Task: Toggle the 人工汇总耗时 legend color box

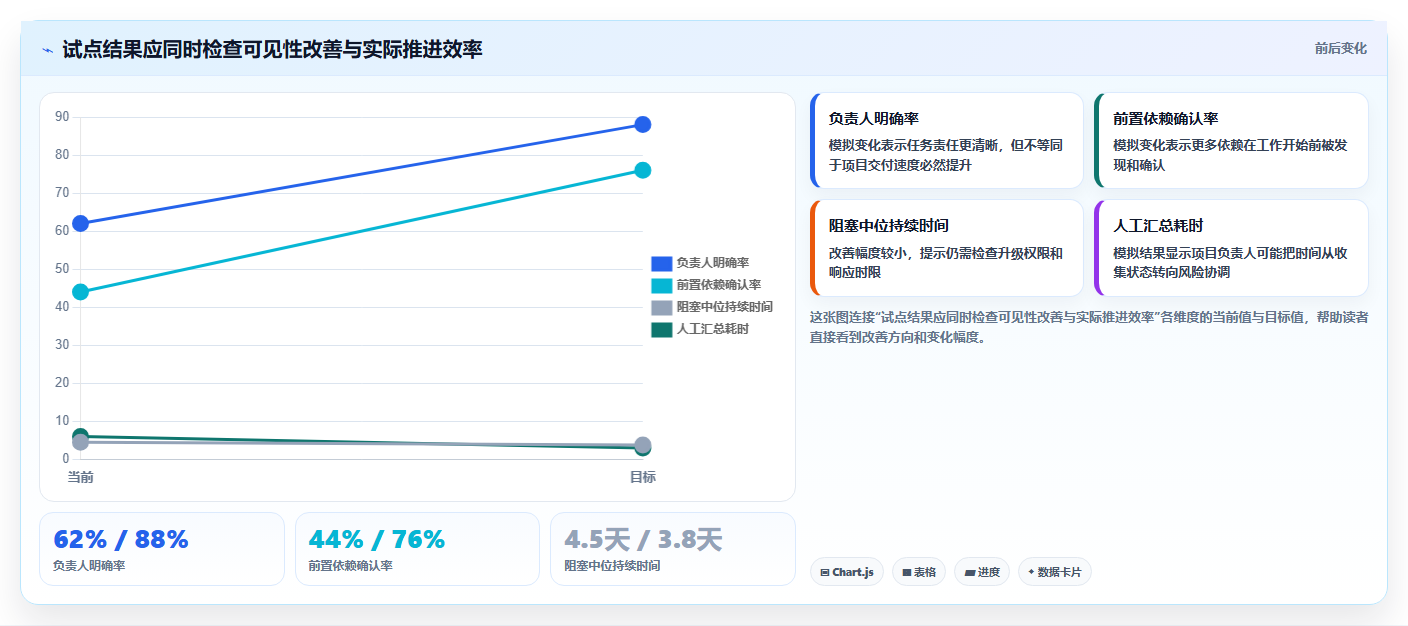Action: pyautogui.click(x=661, y=329)
